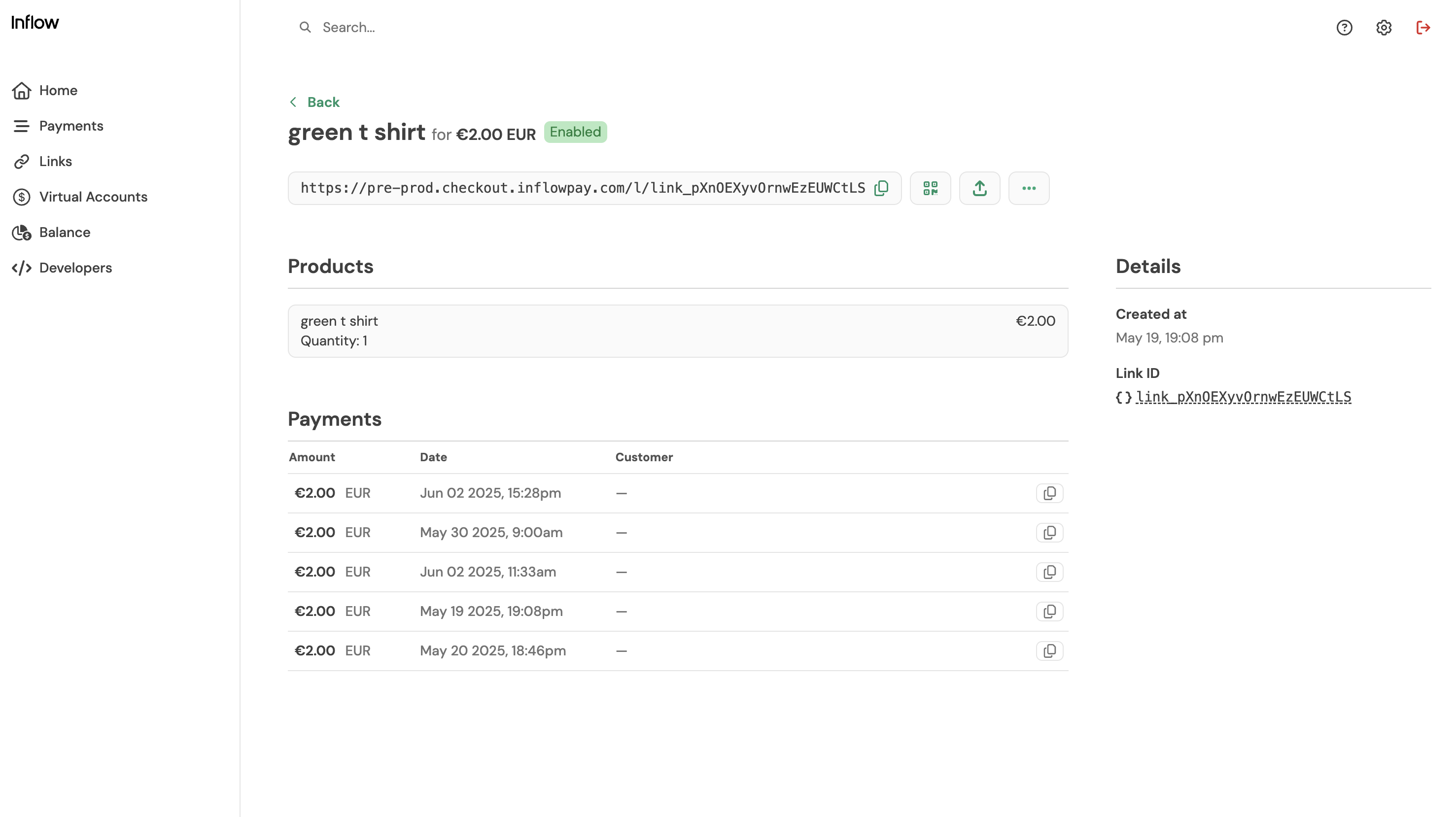Copy the checkout link URL
Image resolution: width=1456 pixels, height=817 pixels.
click(x=881, y=188)
